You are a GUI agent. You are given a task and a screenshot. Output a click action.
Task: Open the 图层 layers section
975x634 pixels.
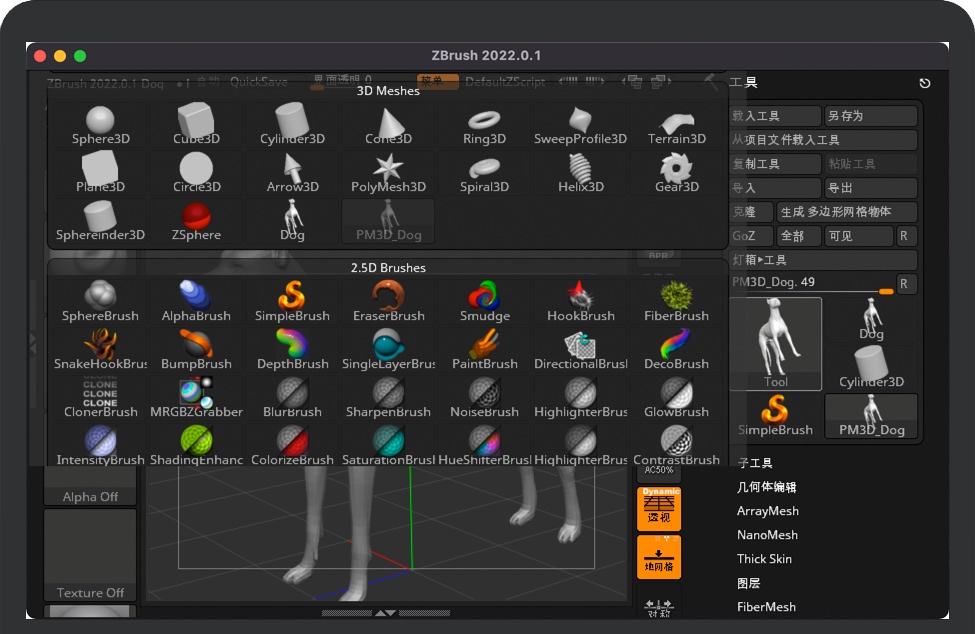pos(748,583)
